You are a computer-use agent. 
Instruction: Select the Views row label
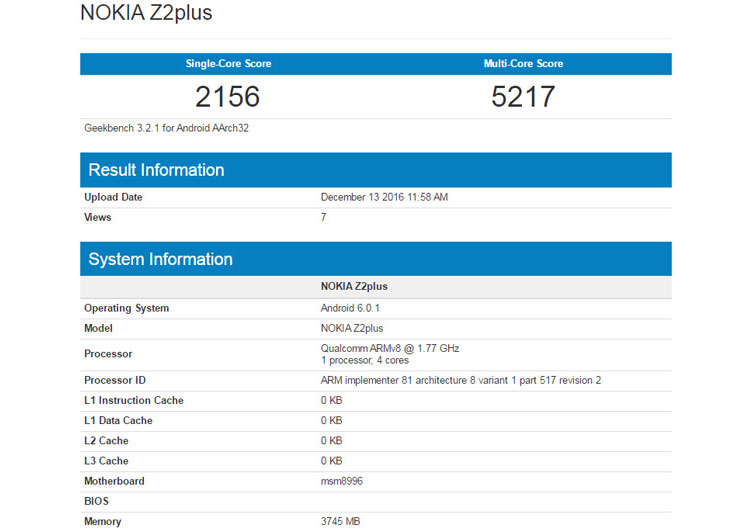point(98,217)
